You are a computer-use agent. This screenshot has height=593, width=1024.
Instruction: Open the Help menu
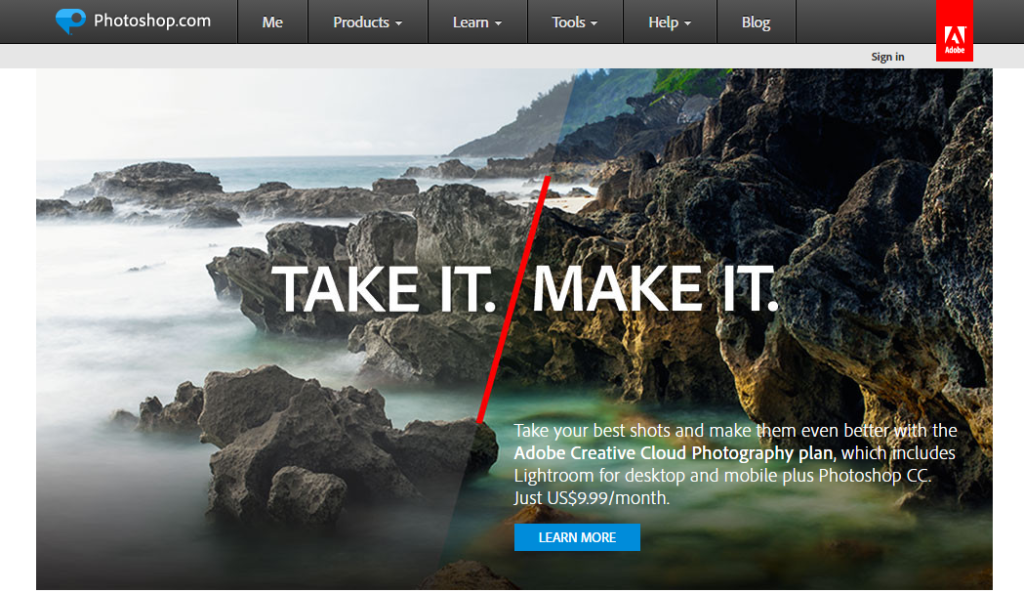(670, 22)
